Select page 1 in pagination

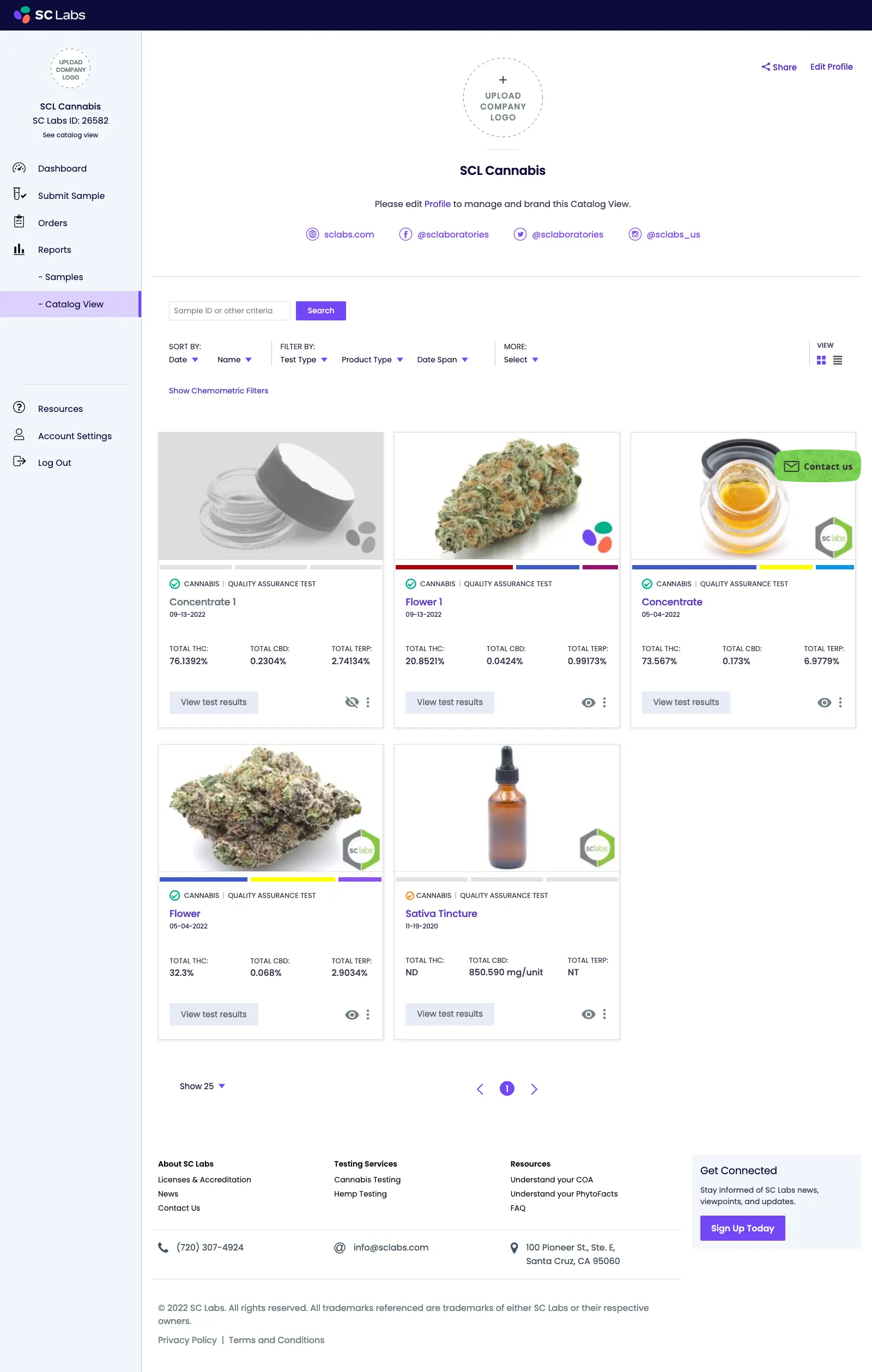click(x=507, y=1088)
